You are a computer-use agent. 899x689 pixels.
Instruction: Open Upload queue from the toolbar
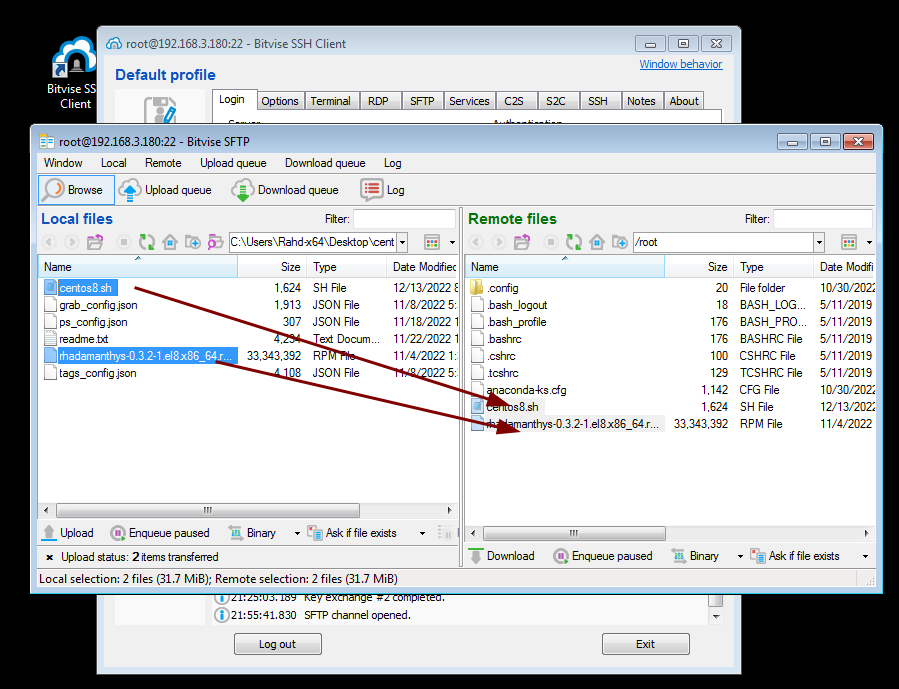(165, 190)
